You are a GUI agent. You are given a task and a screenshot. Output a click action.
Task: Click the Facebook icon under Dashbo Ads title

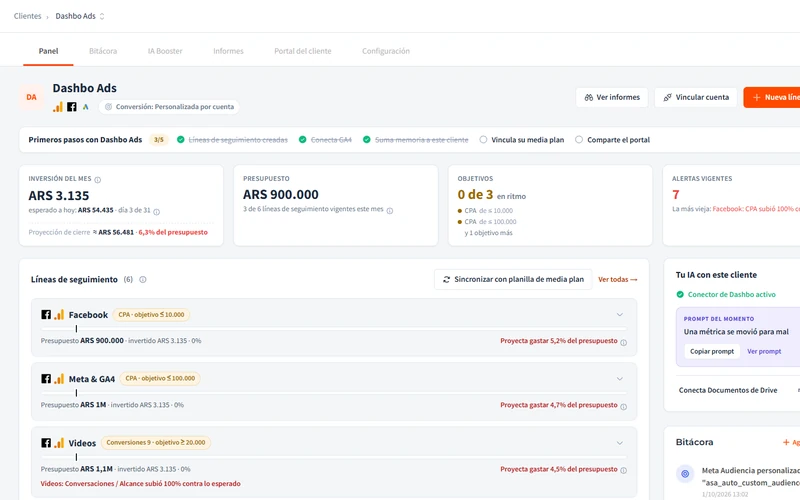click(x=72, y=107)
